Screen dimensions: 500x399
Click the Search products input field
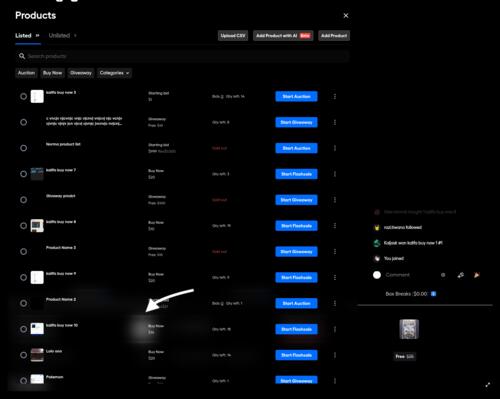point(182,56)
